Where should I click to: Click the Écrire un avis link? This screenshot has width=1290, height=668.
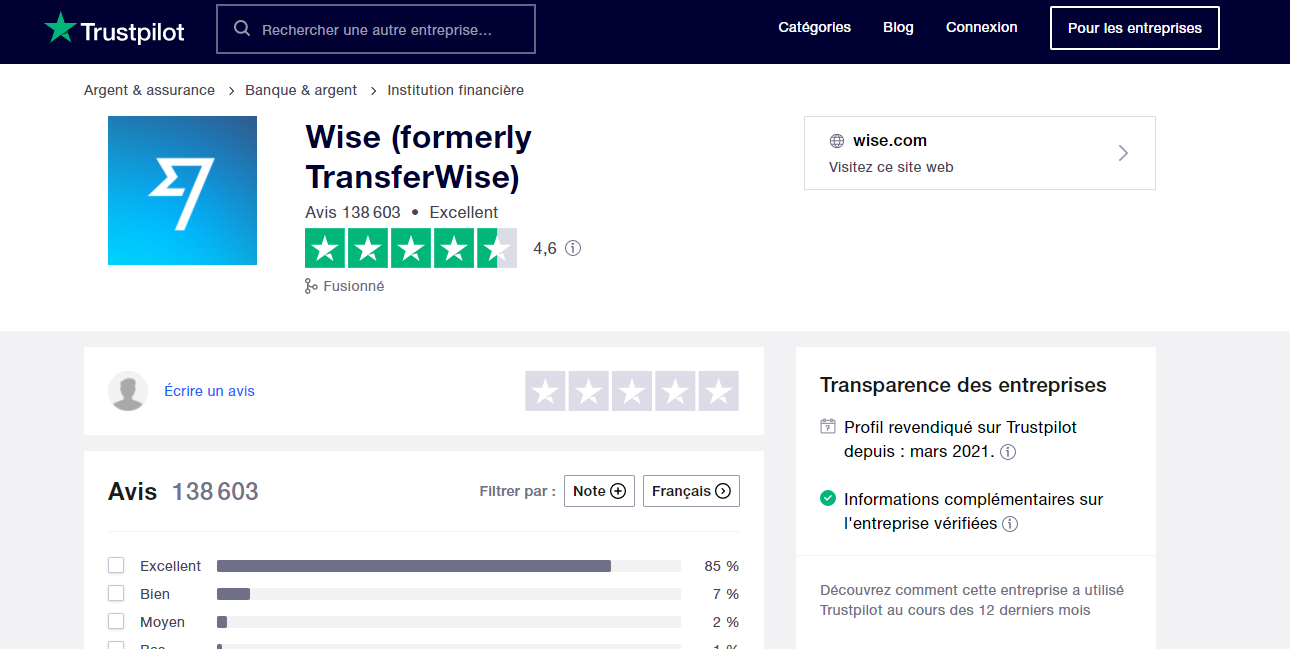click(209, 391)
